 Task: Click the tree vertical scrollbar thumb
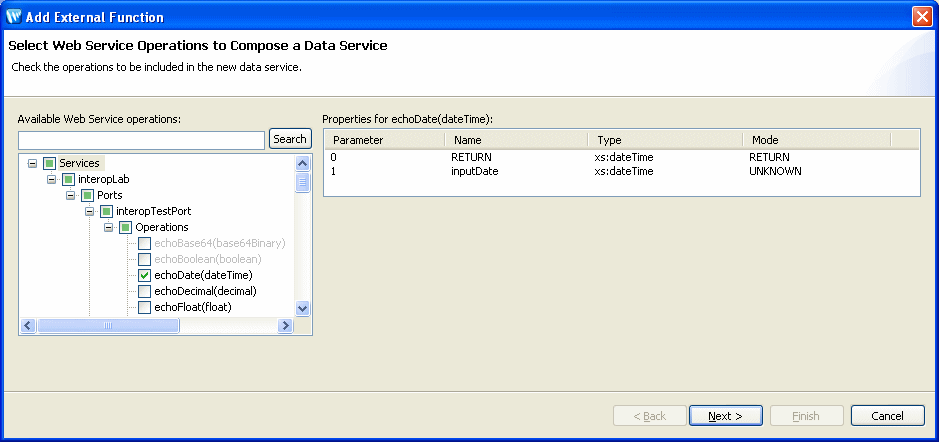(302, 181)
